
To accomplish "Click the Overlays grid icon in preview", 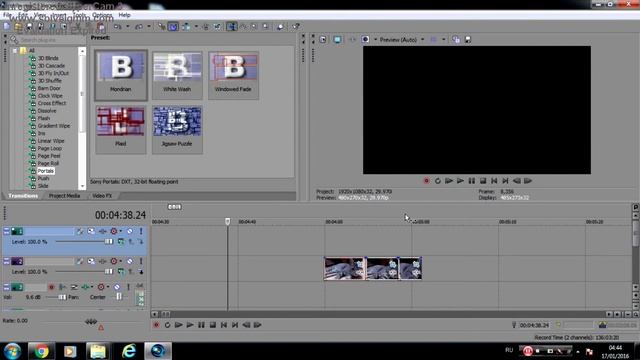I will (x=433, y=40).
